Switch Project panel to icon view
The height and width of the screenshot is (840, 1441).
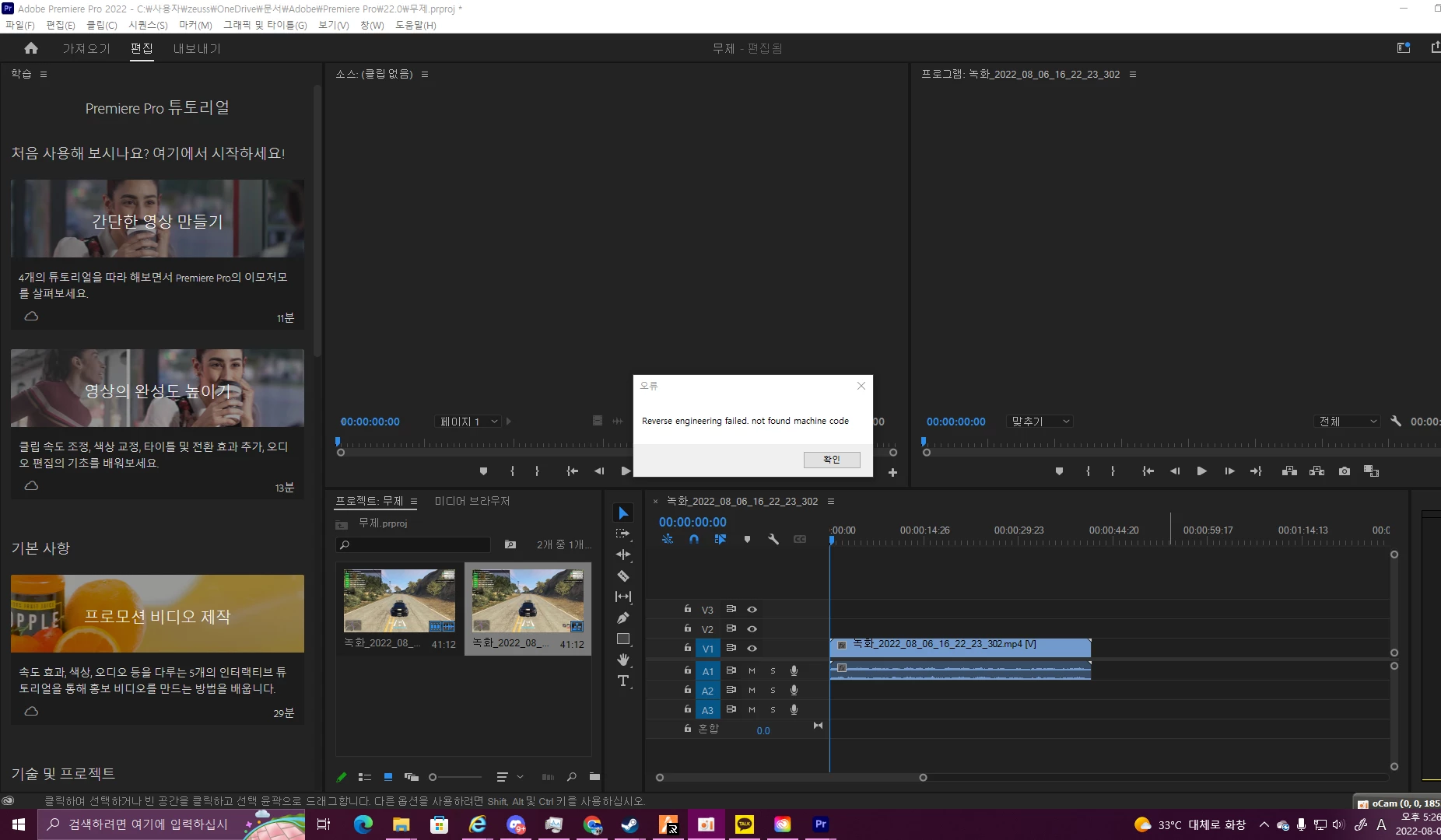tap(387, 776)
